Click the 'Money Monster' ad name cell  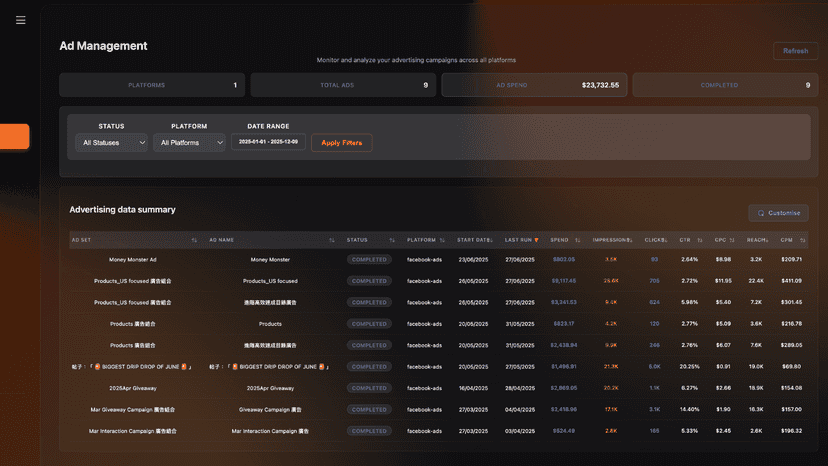270,260
